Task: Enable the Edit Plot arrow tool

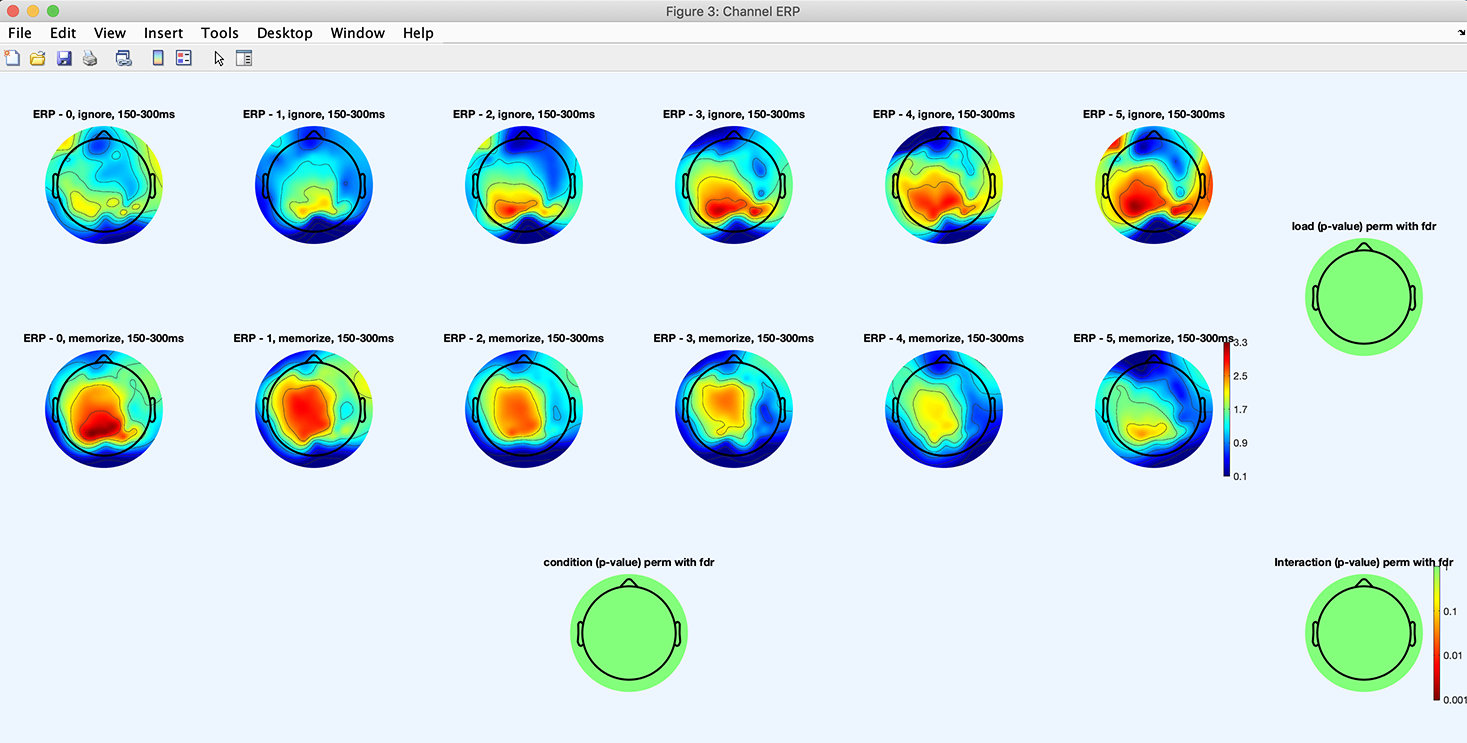Action: coord(219,58)
